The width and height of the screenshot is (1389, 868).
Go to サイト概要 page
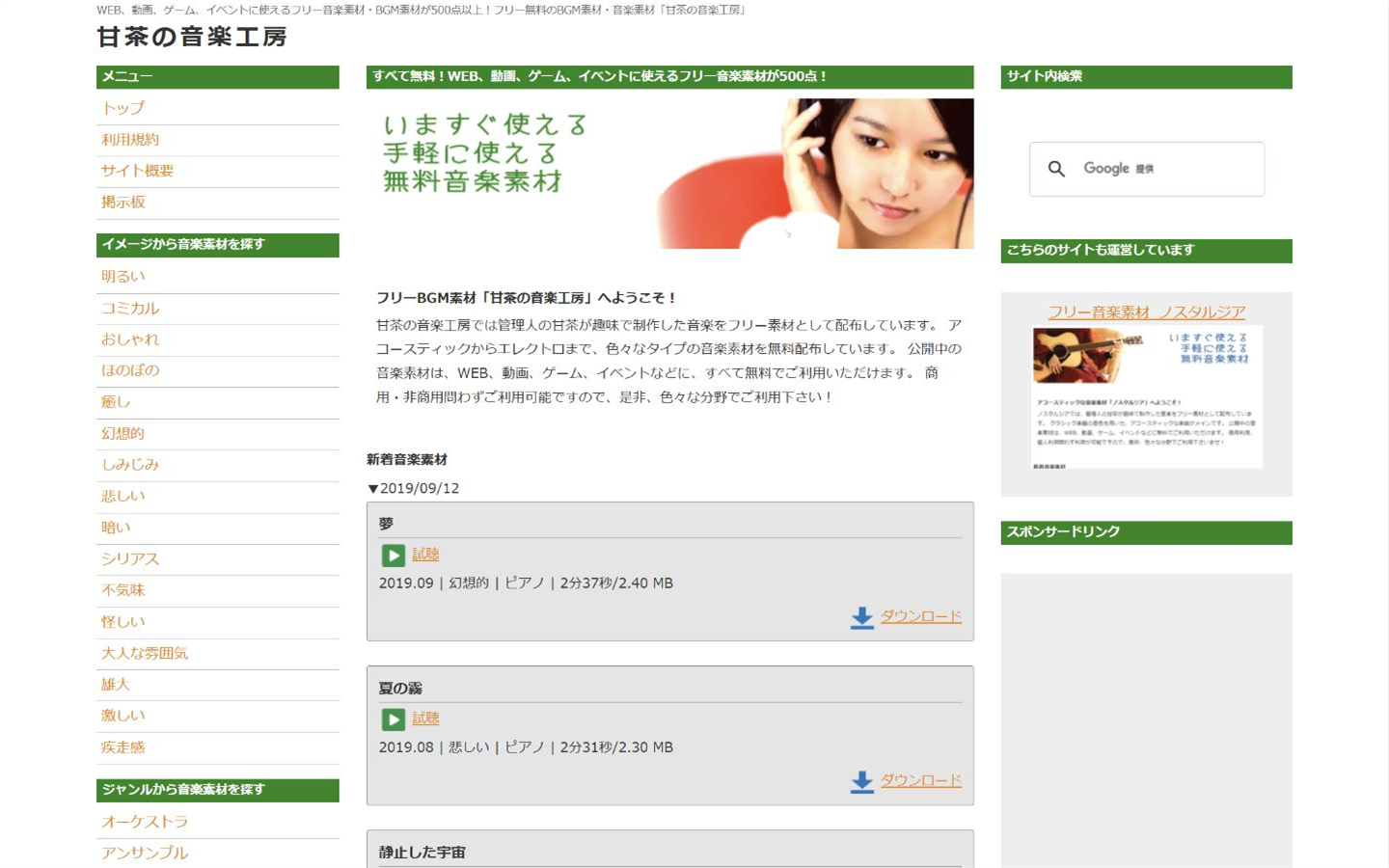[138, 171]
